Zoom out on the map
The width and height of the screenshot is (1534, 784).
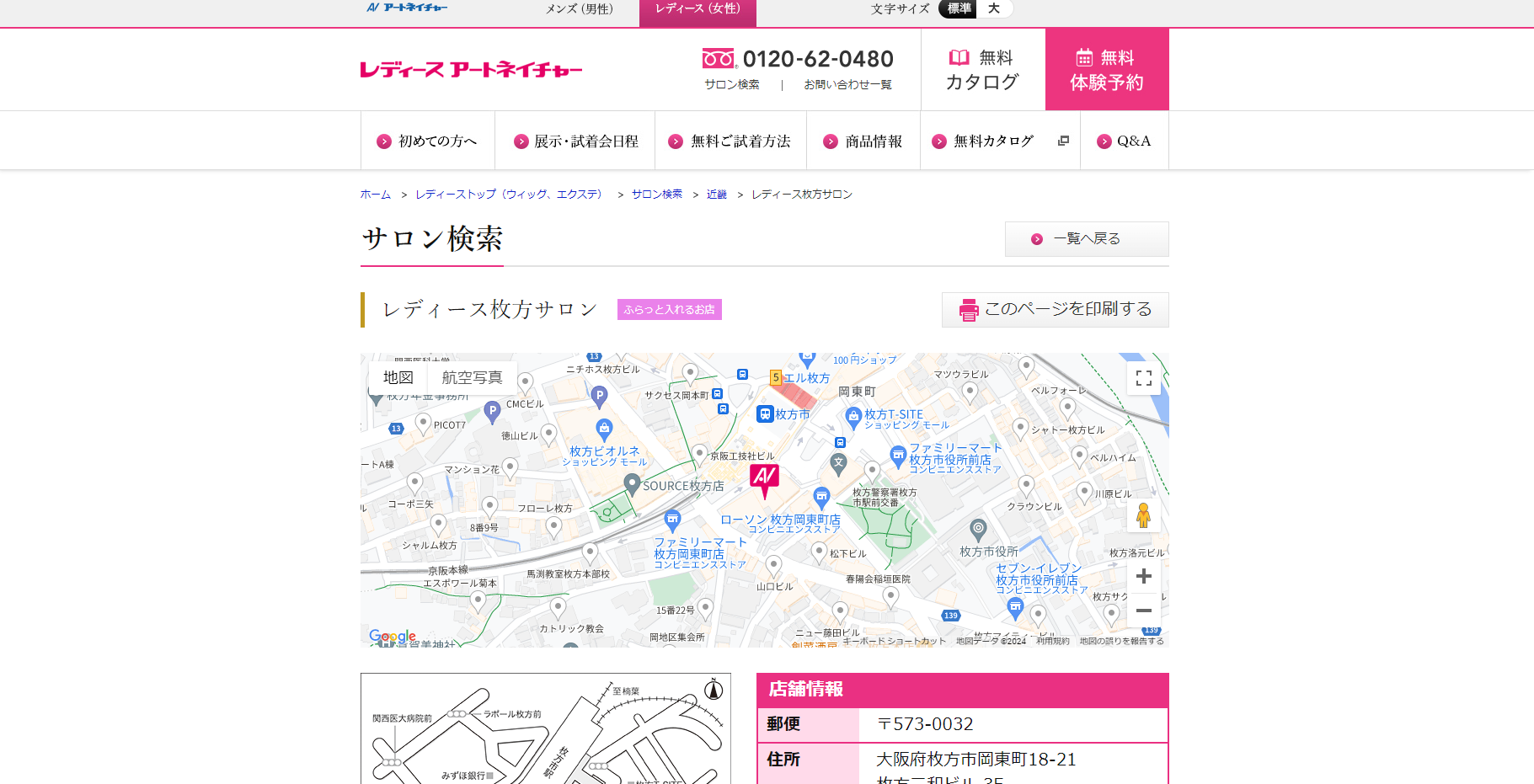pos(1144,611)
